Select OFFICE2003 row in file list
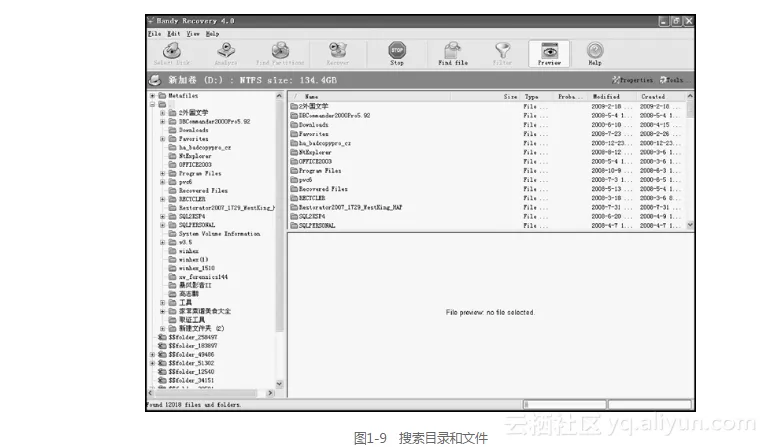The height and width of the screenshot is (447, 767). tap(487, 161)
